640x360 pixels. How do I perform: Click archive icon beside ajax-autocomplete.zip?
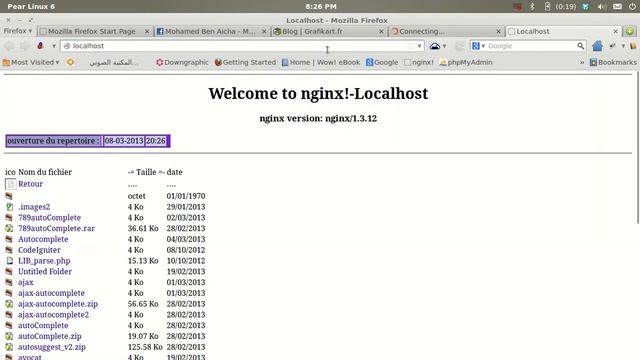9,304
